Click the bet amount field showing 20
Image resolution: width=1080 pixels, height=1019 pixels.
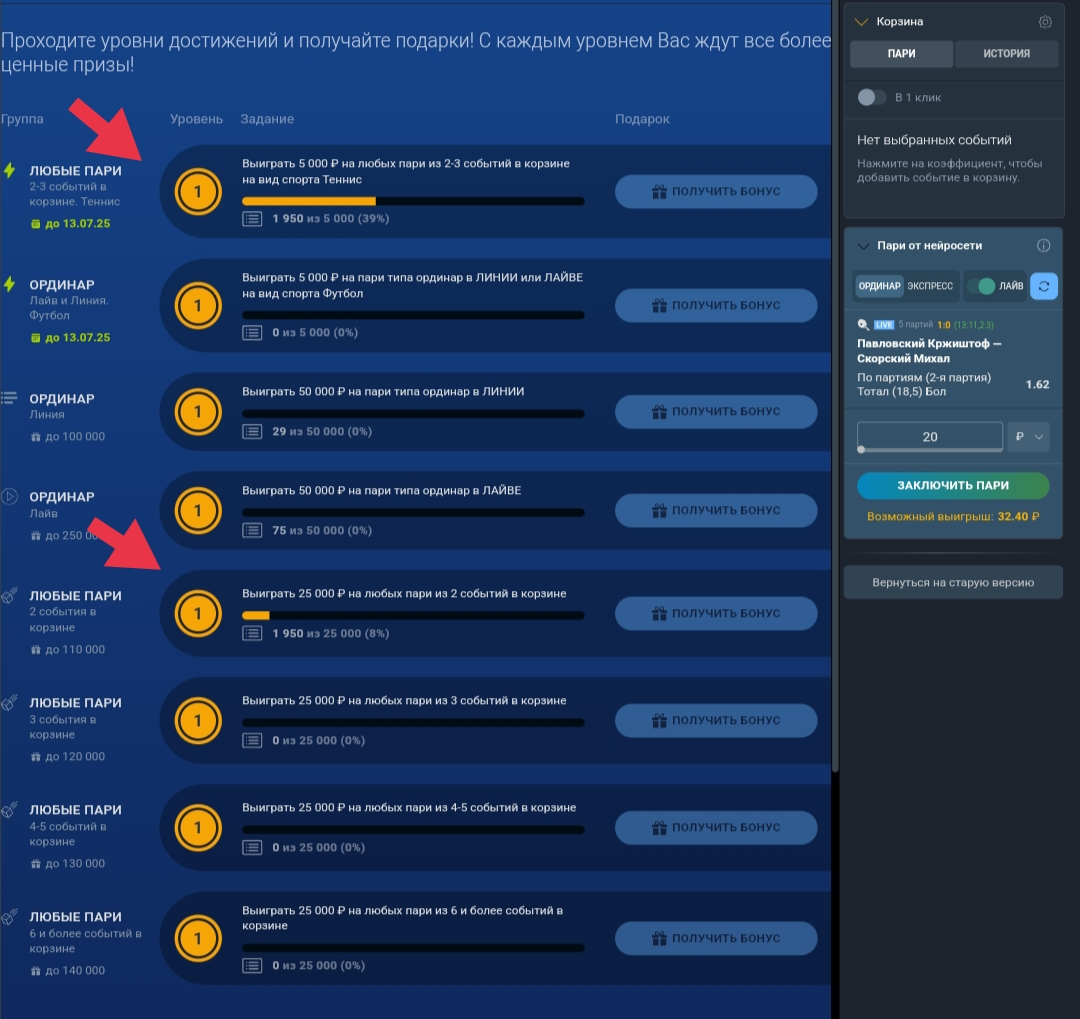tap(929, 436)
